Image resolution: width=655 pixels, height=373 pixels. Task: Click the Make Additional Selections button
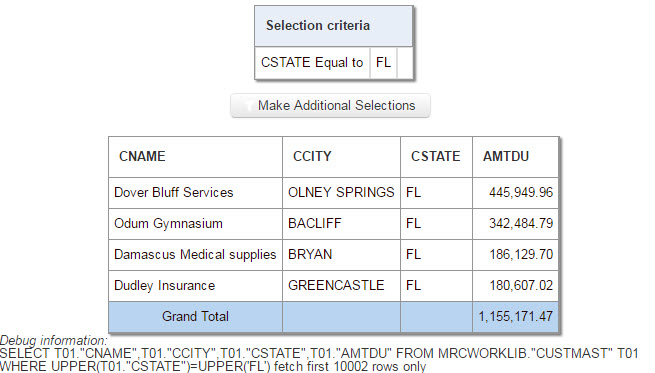[330, 105]
